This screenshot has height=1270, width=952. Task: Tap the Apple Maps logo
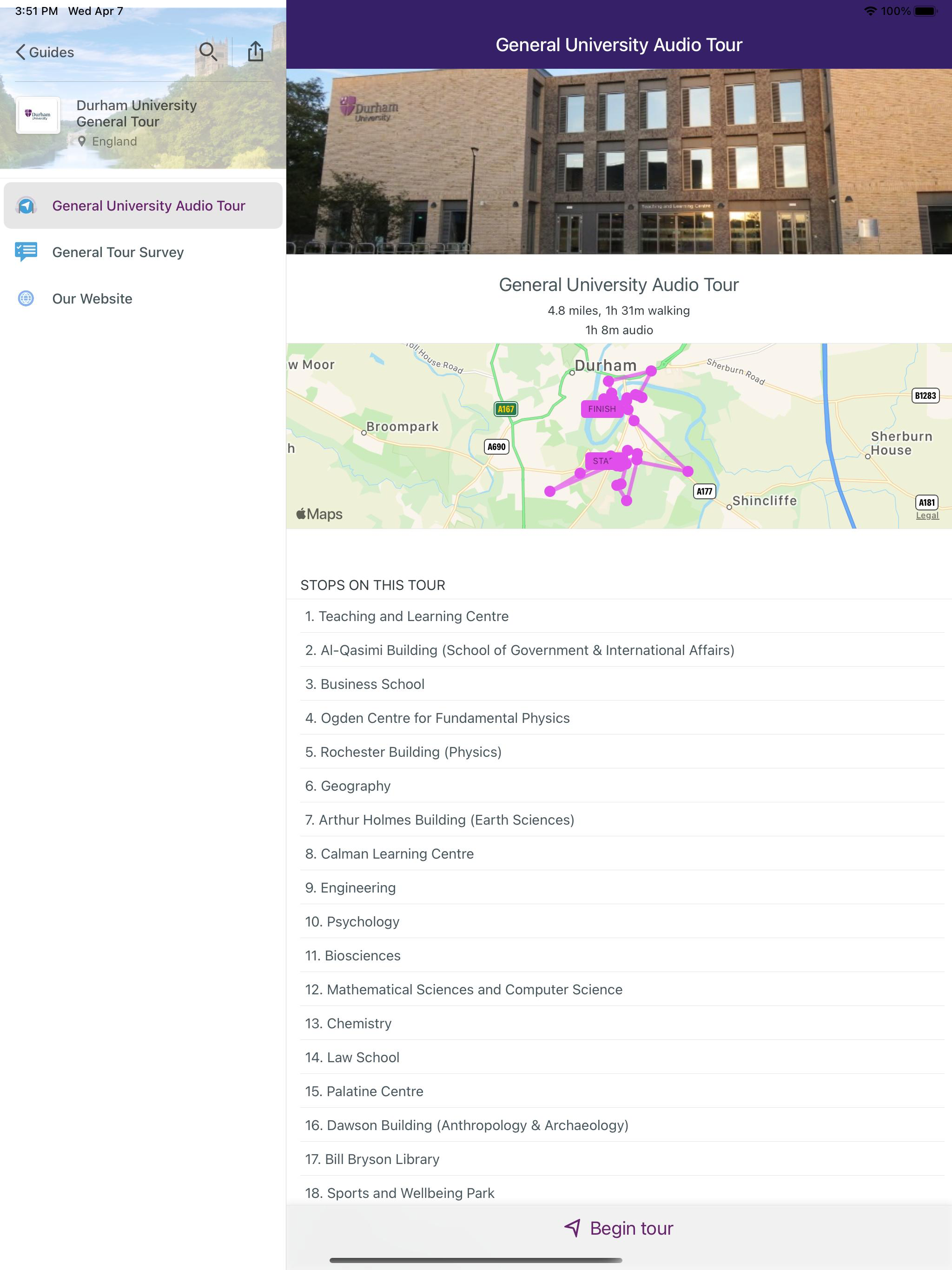tap(319, 514)
